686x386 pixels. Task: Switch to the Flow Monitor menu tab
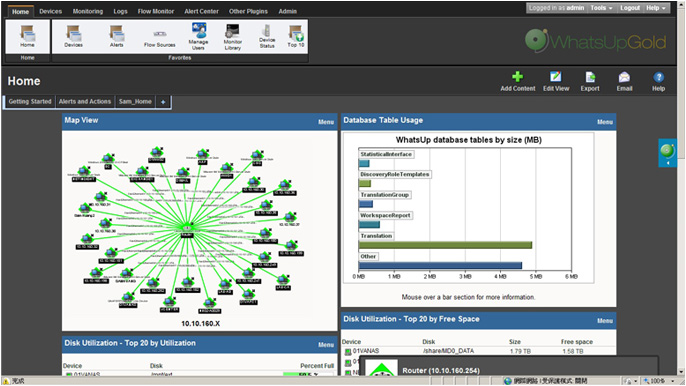coord(156,11)
